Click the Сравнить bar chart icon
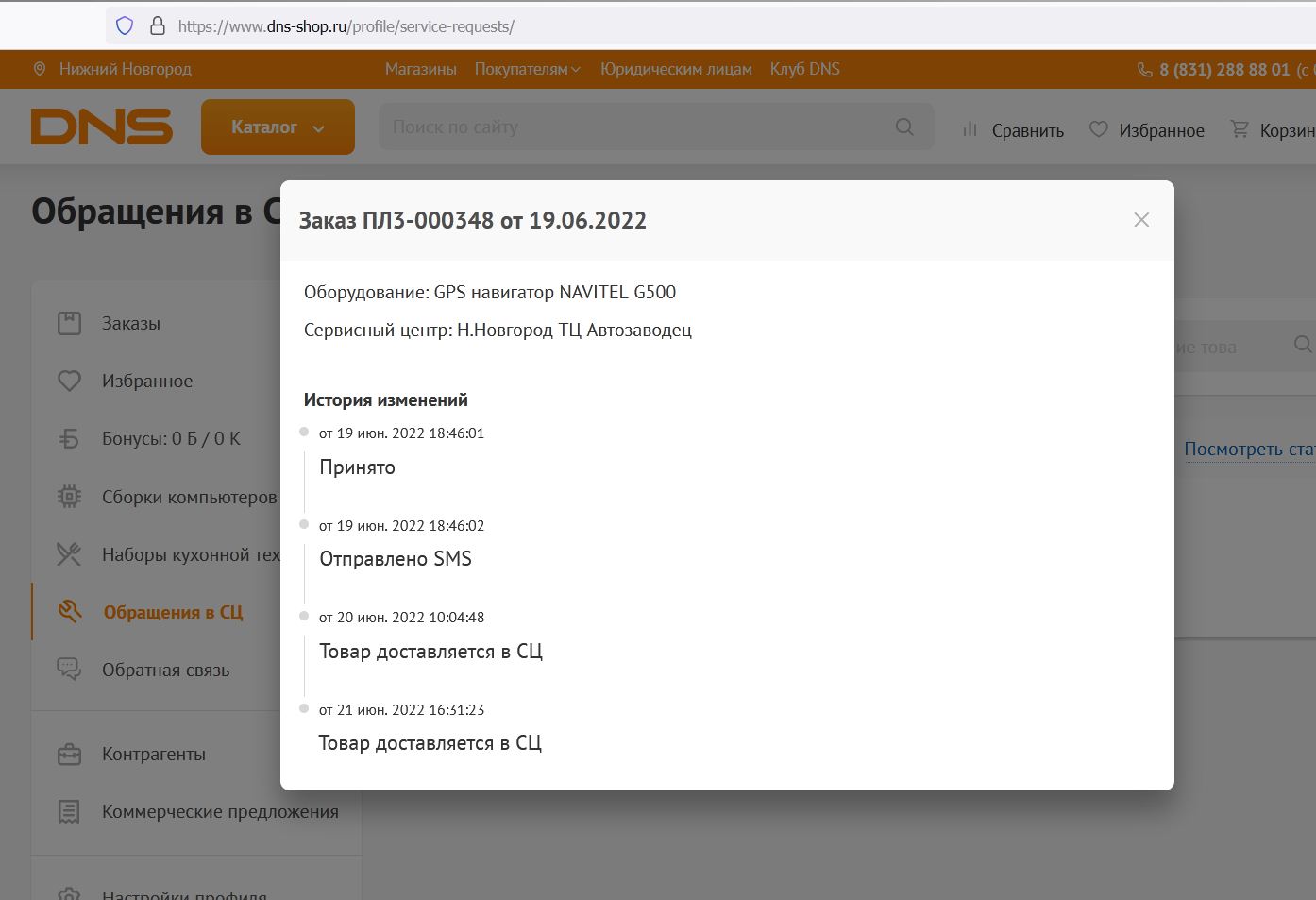Image resolution: width=1316 pixels, height=900 pixels. 970,129
